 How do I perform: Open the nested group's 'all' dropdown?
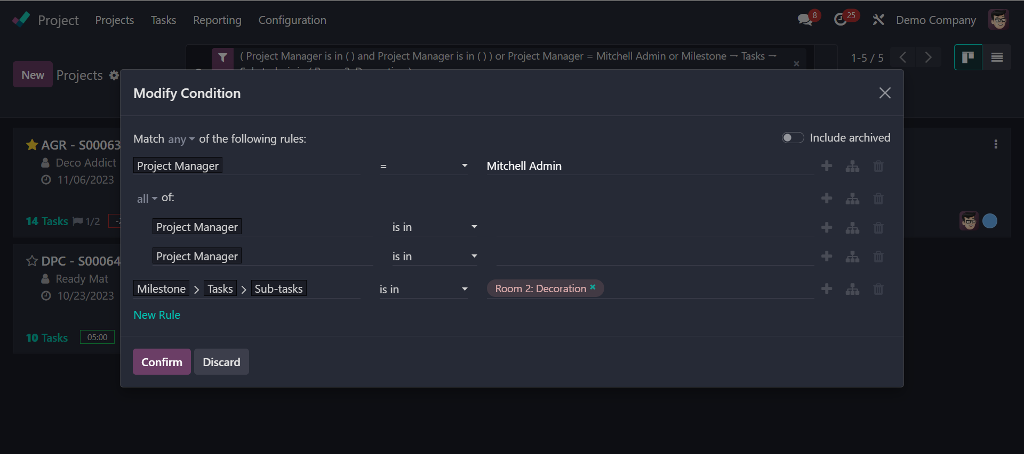click(x=147, y=199)
